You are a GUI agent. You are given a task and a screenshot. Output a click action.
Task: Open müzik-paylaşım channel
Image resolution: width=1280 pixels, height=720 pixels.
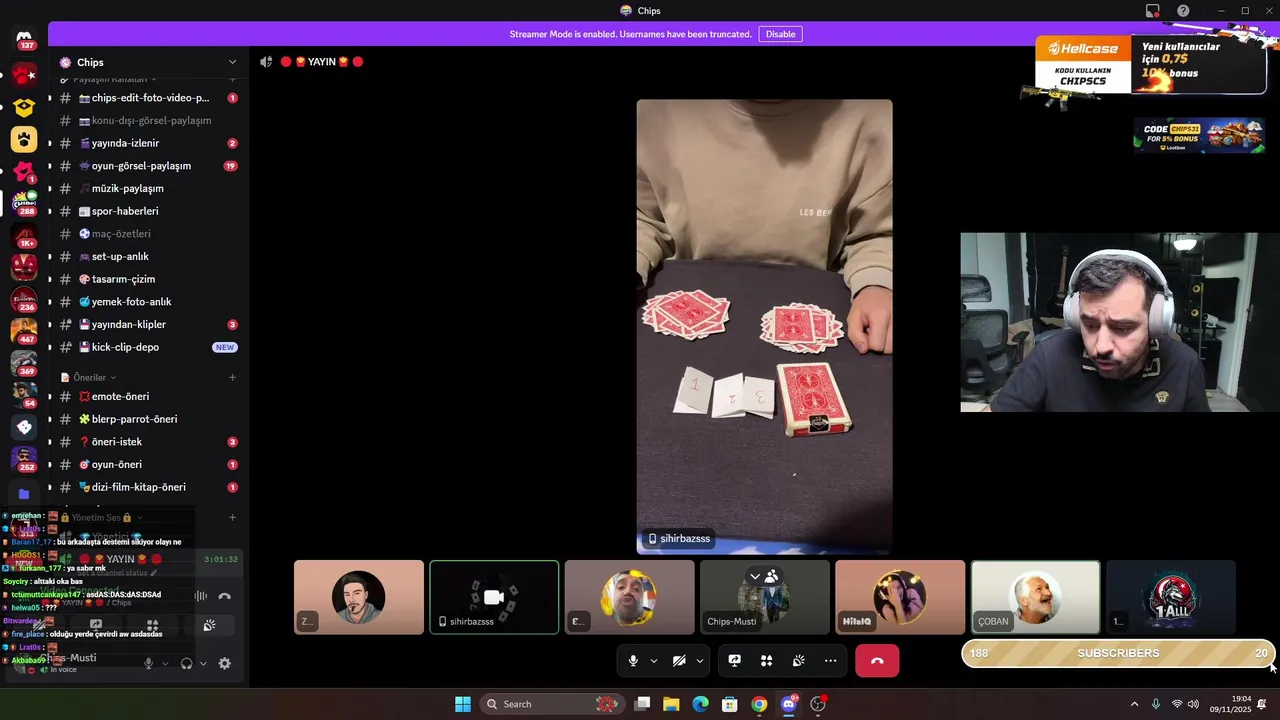point(148,188)
